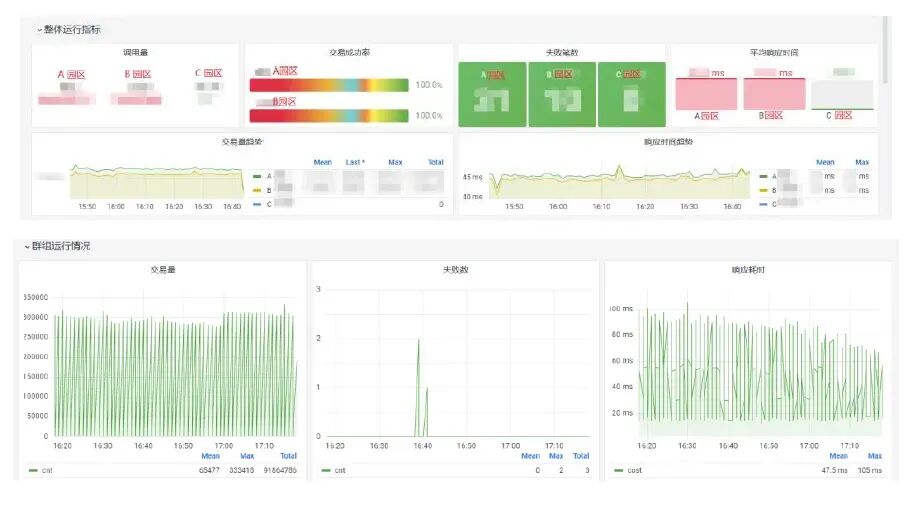Screen dimensions: 924x507
Task: Collapse the 群组运行情况 row chevron
Action: tap(27, 246)
